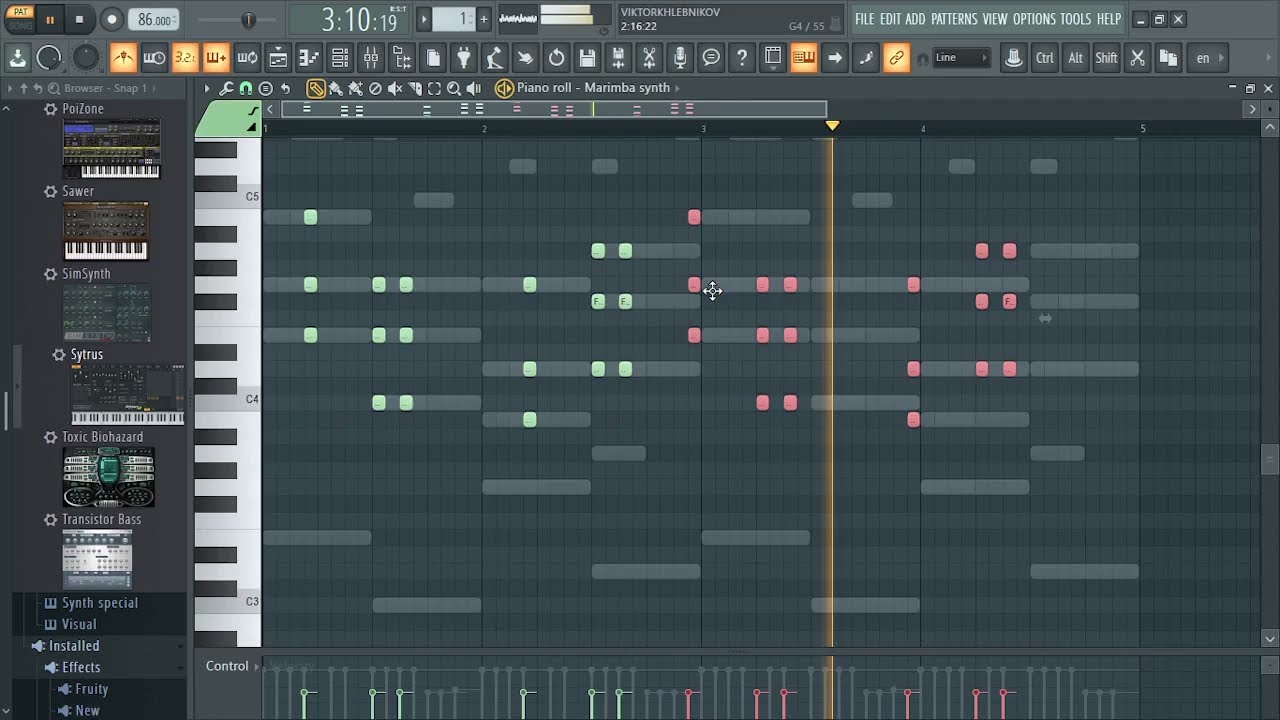Select the Draw pencil tool
The width and height of the screenshot is (1280, 720).
(x=315, y=88)
